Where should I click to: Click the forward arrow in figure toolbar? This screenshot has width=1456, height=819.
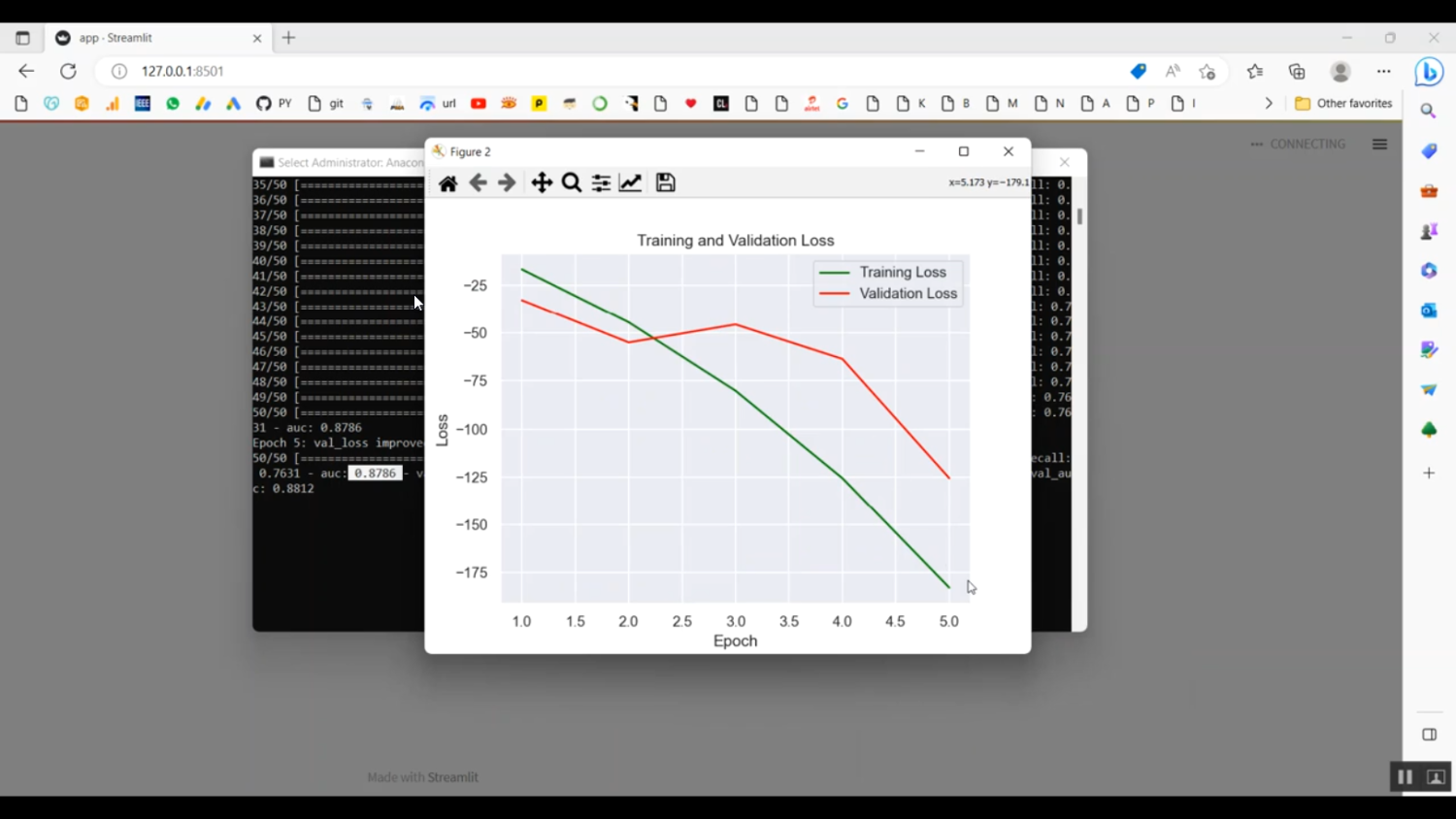point(507,183)
